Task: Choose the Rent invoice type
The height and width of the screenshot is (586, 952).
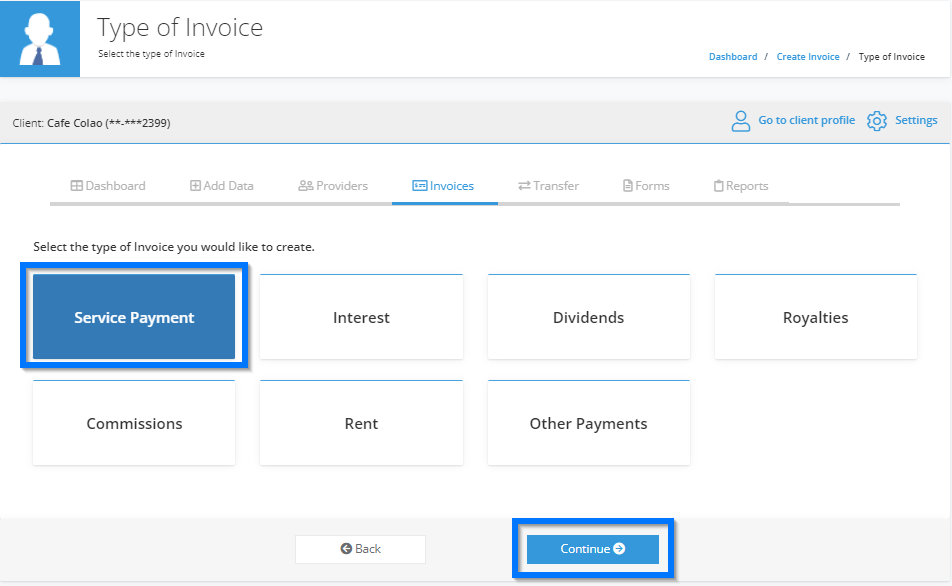Action: click(361, 423)
